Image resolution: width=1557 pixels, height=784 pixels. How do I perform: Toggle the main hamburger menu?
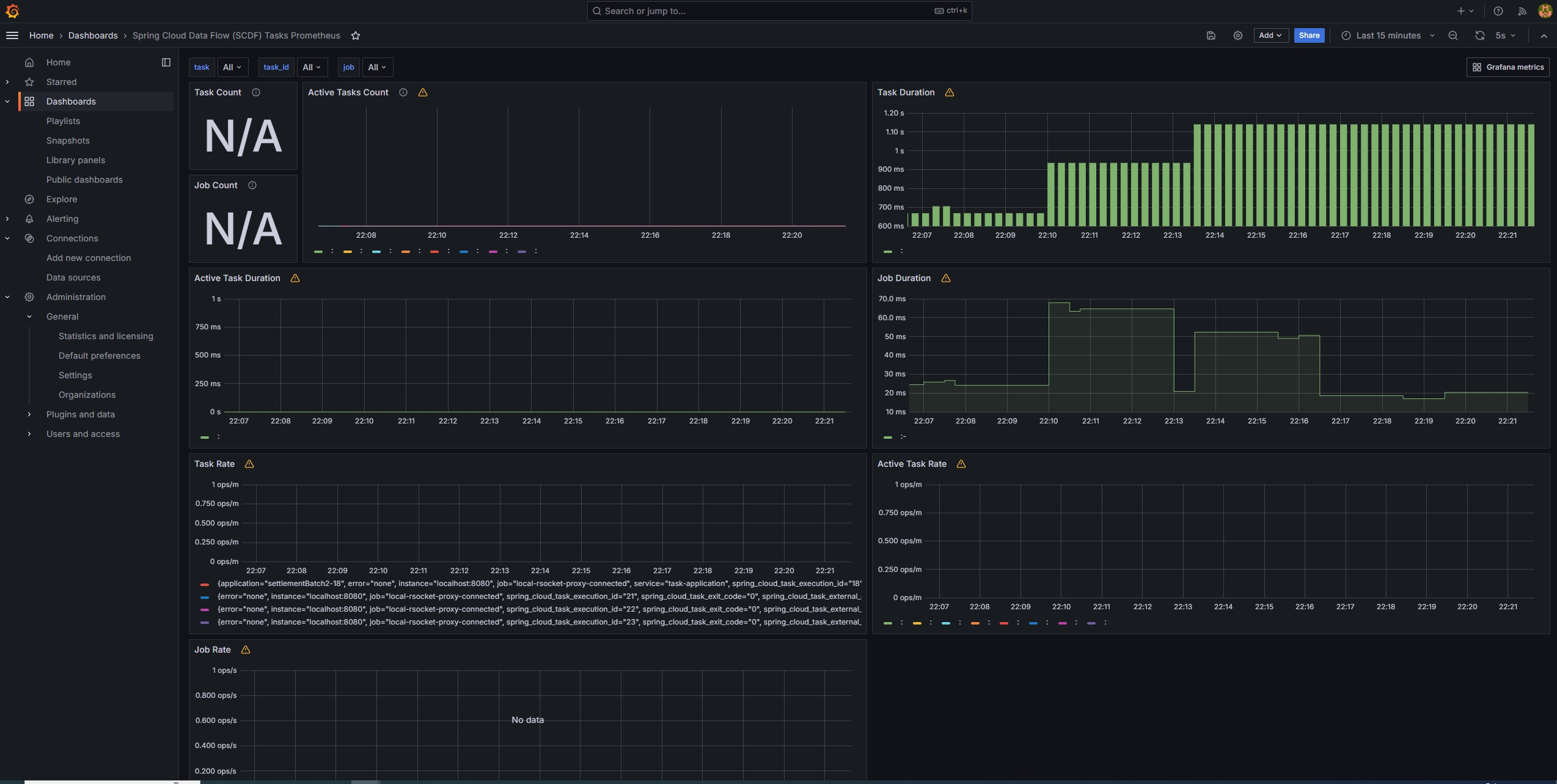[x=12, y=35]
